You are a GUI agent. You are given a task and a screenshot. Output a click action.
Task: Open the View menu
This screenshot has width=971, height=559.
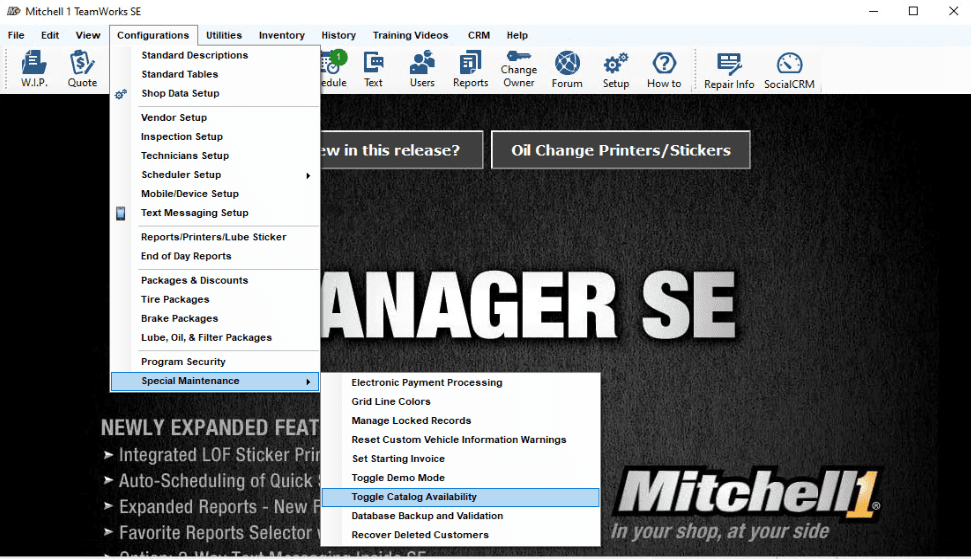(88, 35)
